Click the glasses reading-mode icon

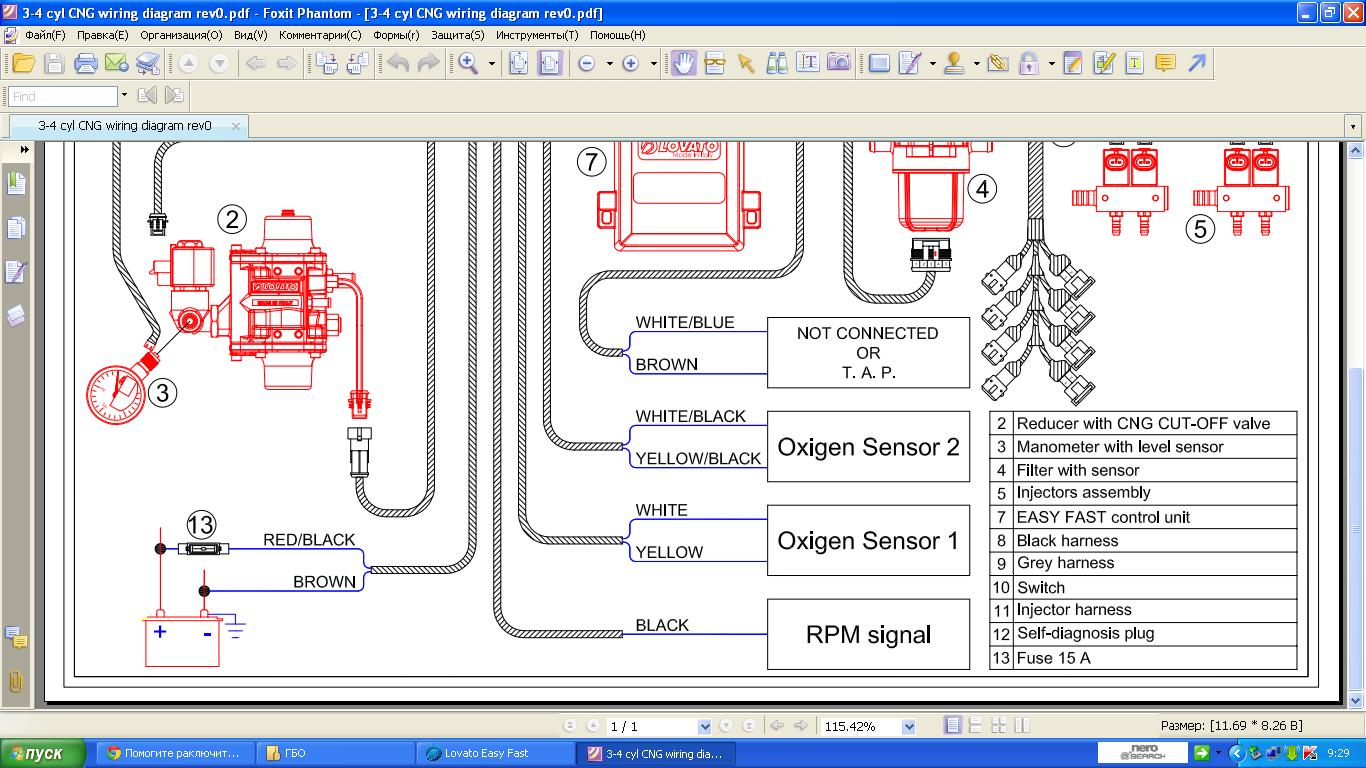(714, 63)
